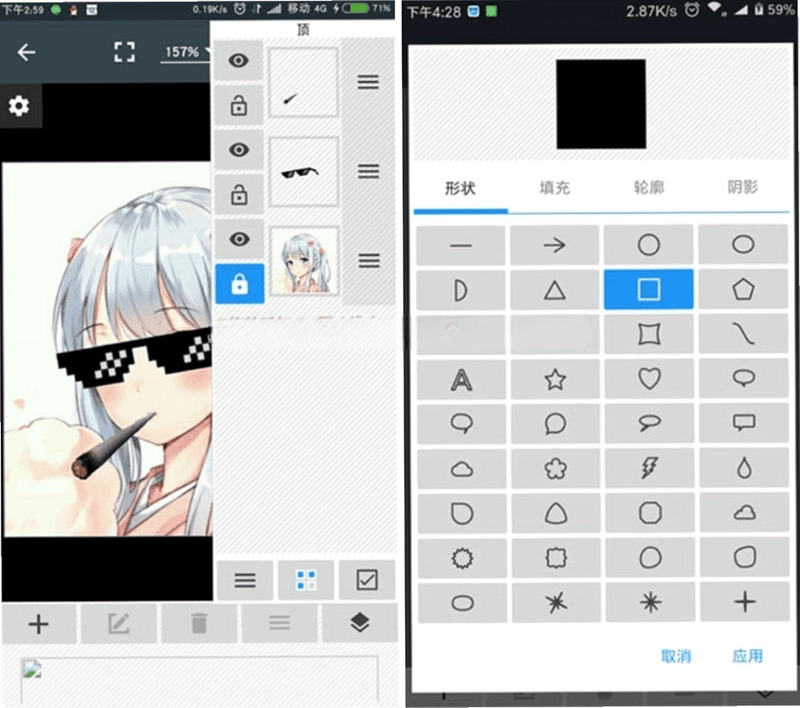
Task: Open the layer list menu button
Action: (x=245, y=580)
